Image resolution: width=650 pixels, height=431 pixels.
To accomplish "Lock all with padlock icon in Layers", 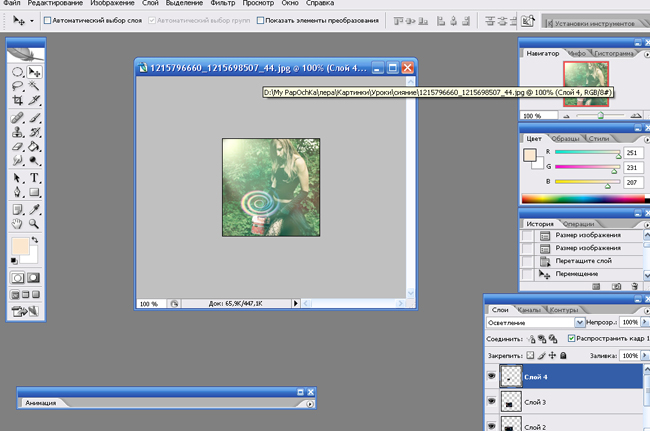I will [x=563, y=355].
